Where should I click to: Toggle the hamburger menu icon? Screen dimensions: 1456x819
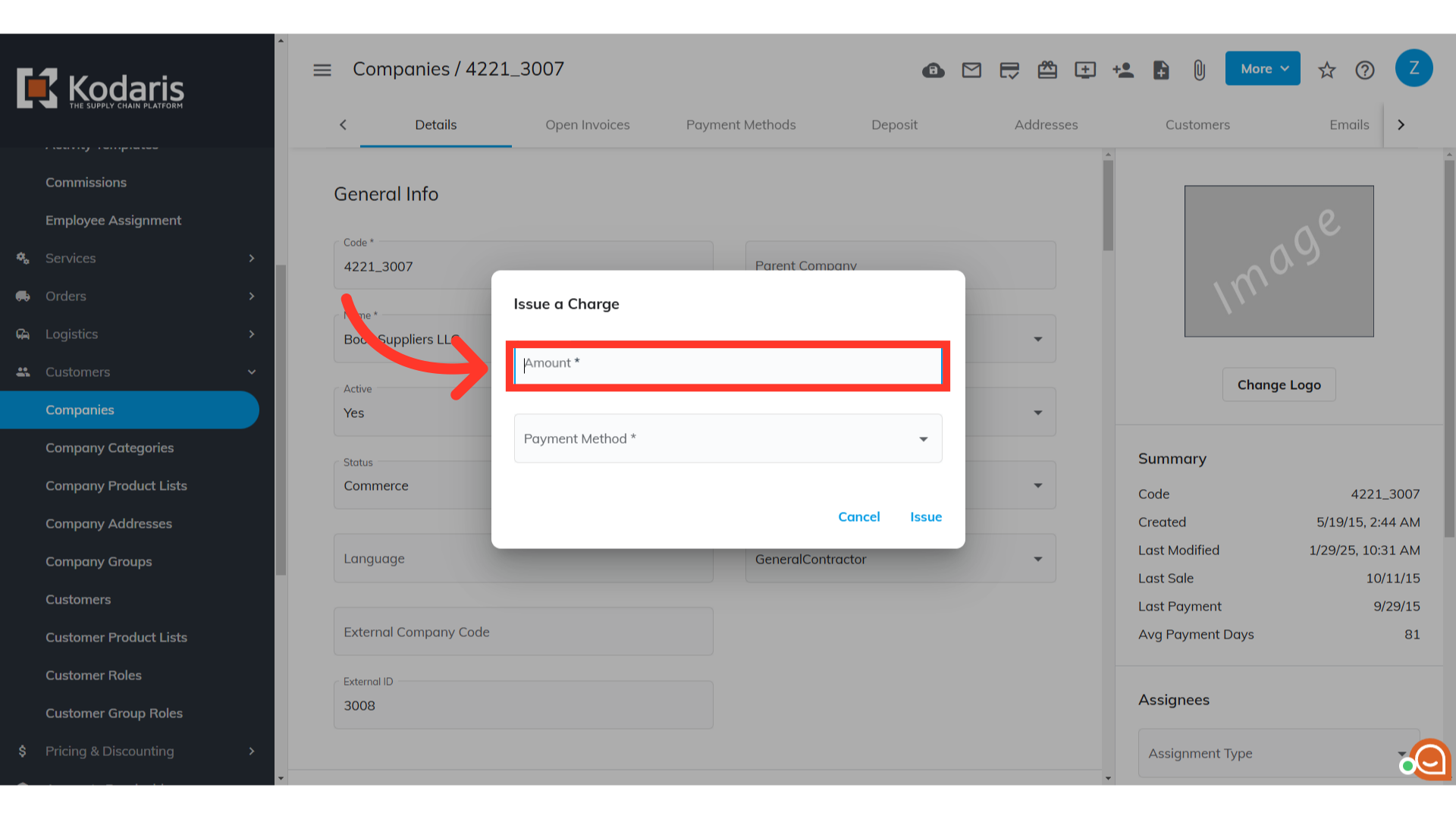tap(322, 70)
